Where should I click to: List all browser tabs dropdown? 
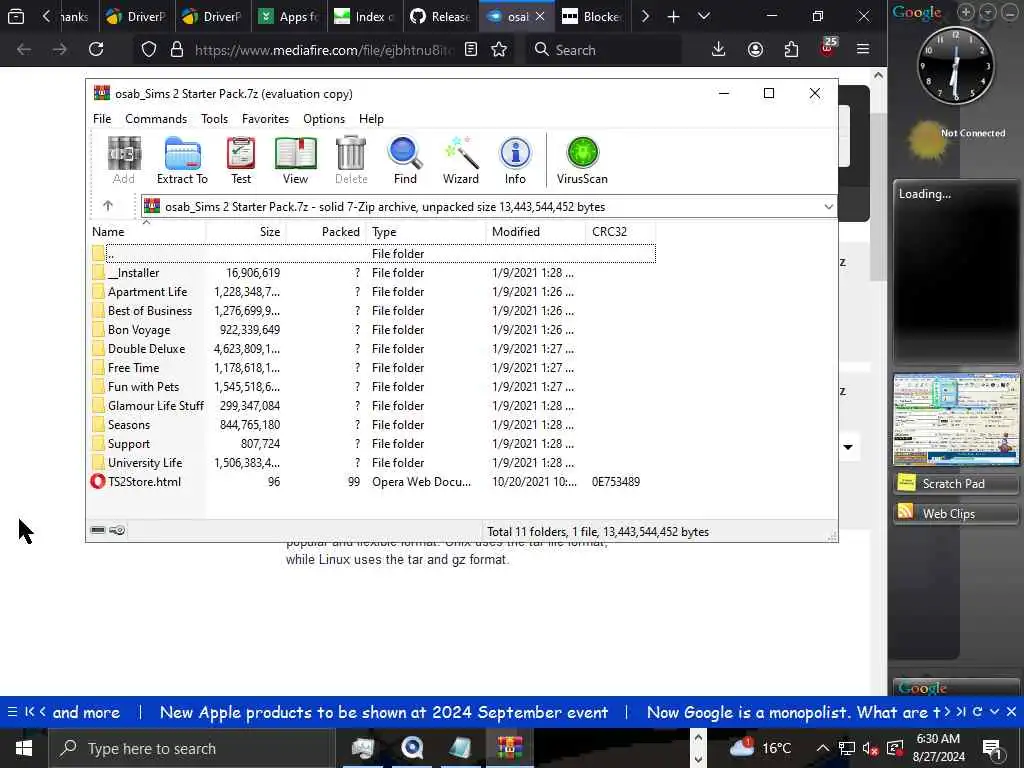pyautogui.click(x=703, y=16)
